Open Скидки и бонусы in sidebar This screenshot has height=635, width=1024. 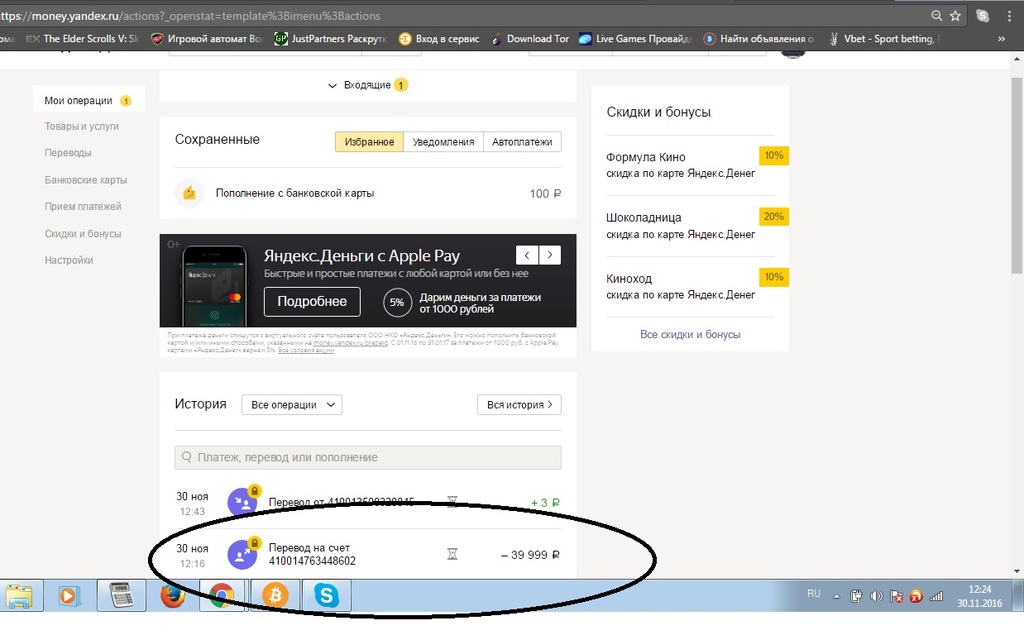[83, 233]
